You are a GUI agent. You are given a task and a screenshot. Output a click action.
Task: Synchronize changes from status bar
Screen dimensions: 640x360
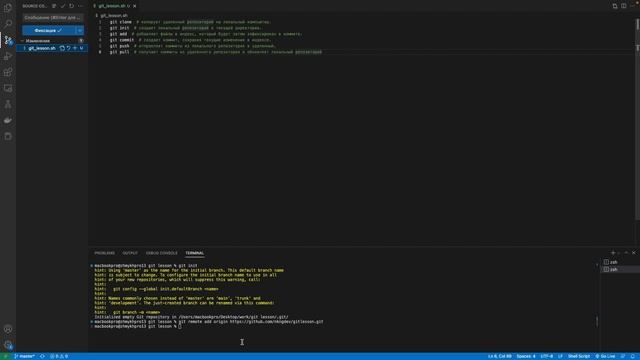(42, 356)
